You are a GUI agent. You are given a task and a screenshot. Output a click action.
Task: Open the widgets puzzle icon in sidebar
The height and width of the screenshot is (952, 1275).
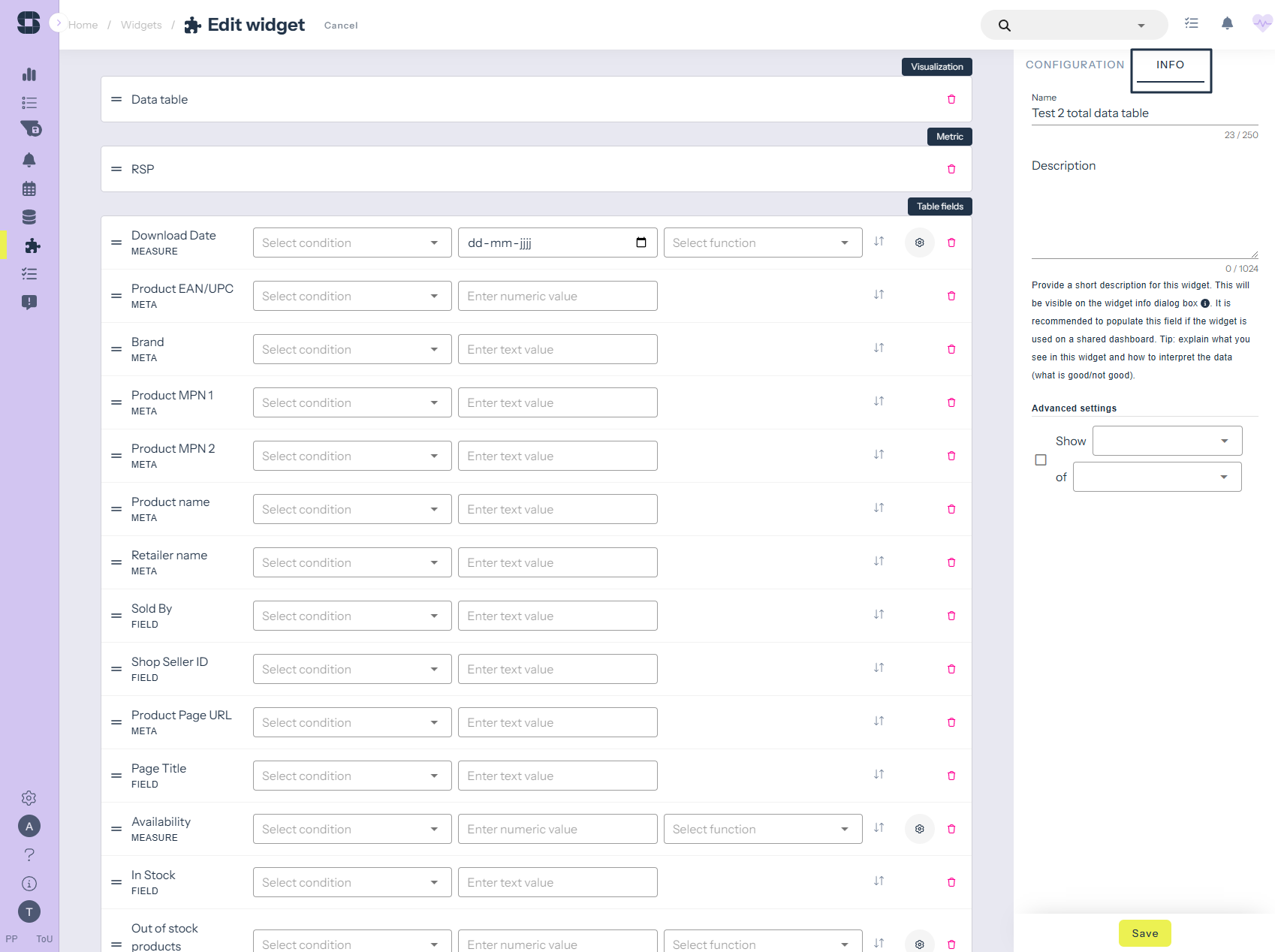[x=32, y=246]
